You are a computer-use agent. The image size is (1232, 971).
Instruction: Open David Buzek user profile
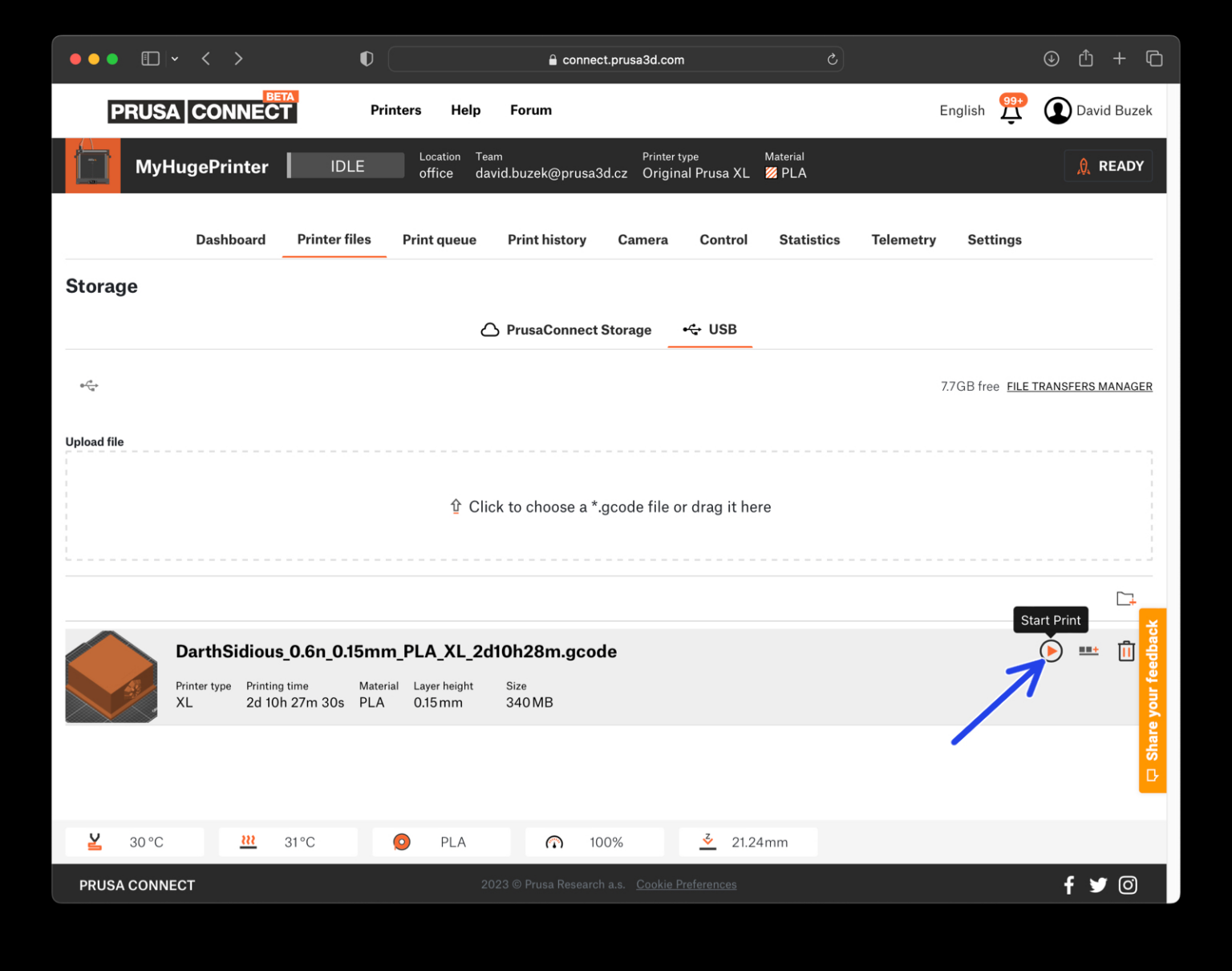click(x=1097, y=111)
